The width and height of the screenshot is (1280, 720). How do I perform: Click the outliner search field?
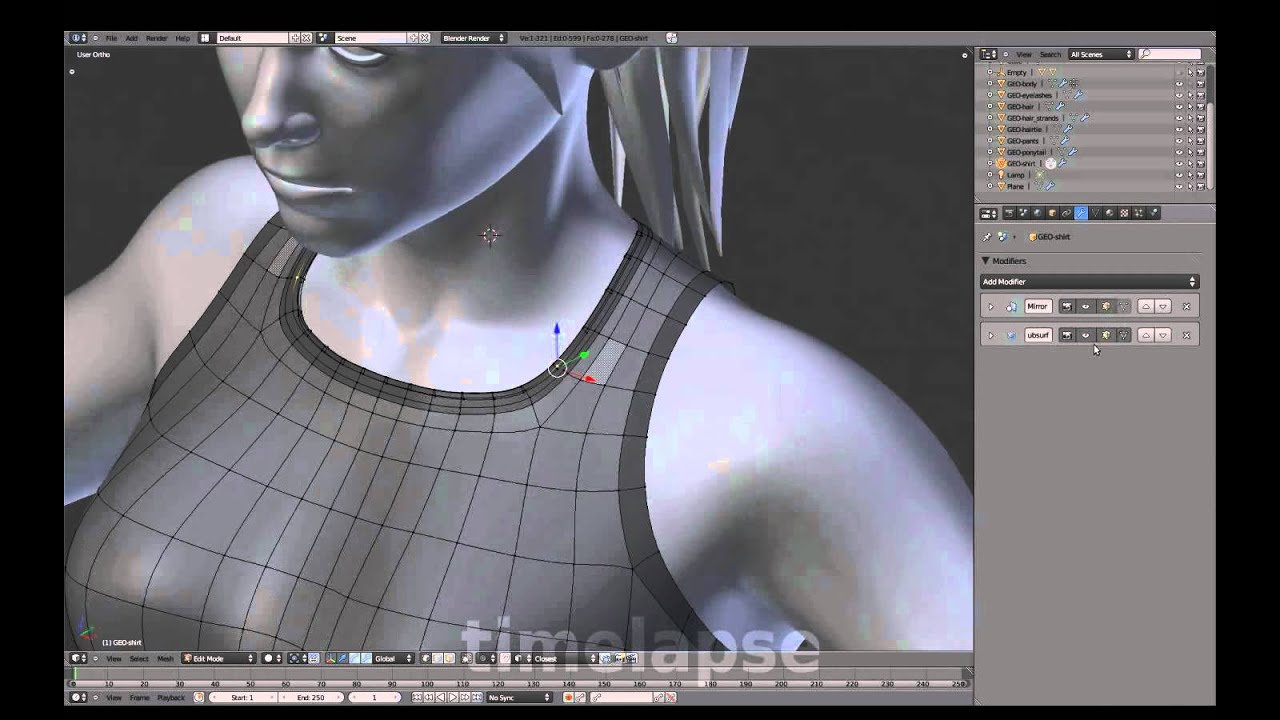pos(1171,54)
